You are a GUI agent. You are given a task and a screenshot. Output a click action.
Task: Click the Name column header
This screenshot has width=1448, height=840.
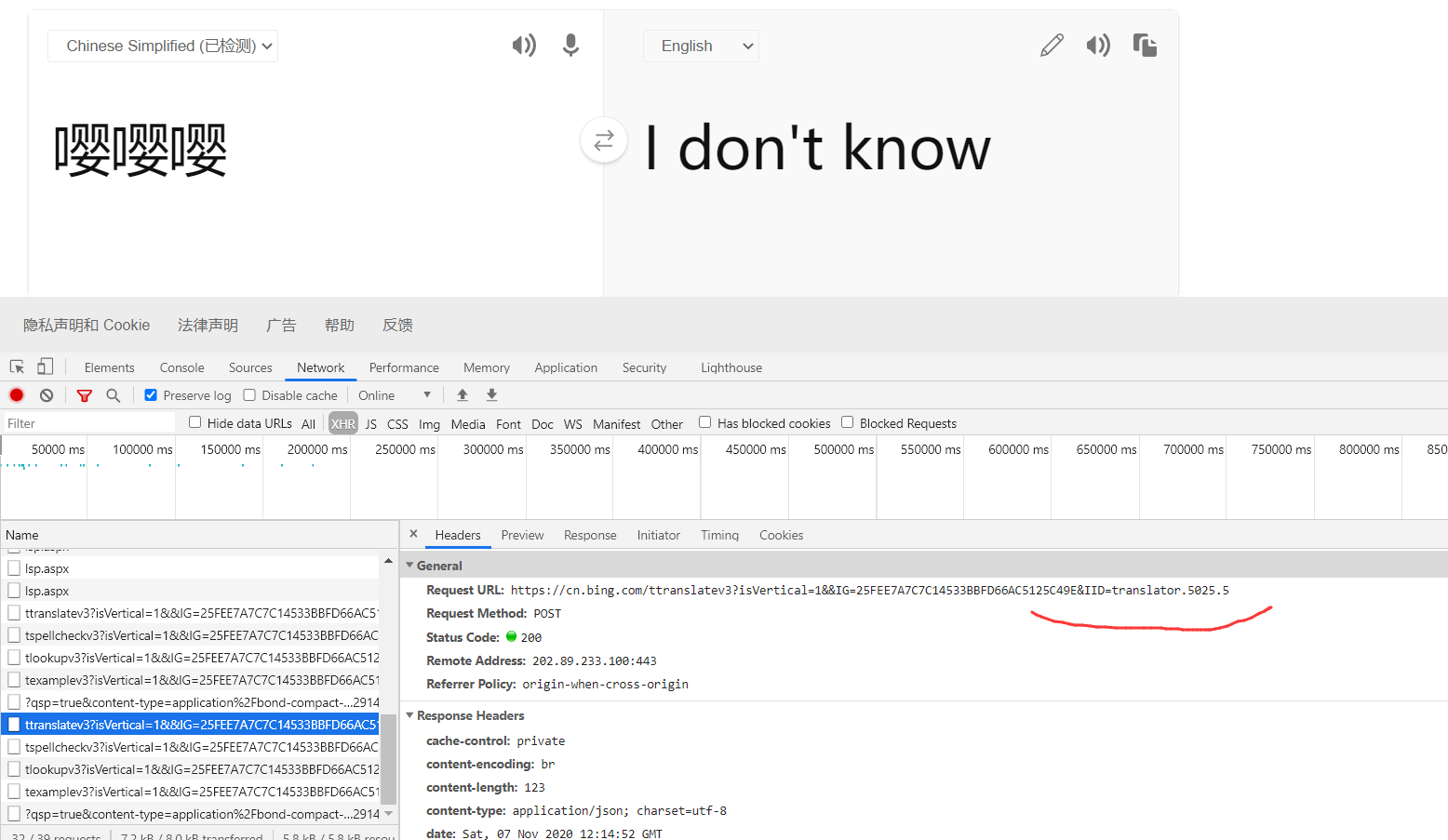199,535
